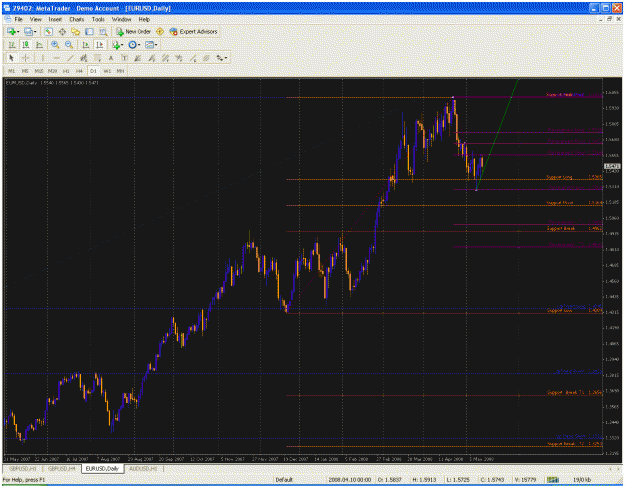Launch MetaEditor via the yellow diamond icon
The height and width of the screenshot is (486, 625).
pyautogui.click(x=160, y=31)
